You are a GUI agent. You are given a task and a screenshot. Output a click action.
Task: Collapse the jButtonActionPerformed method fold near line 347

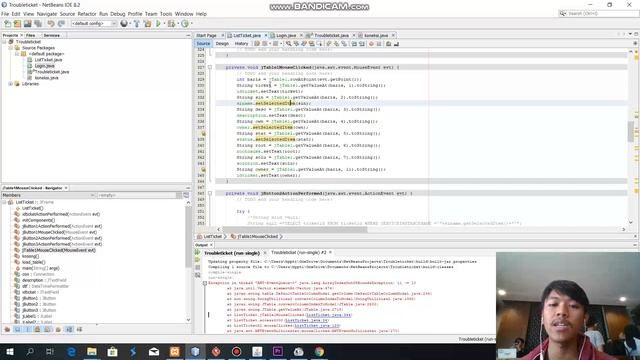pyautogui.click(x=210, y=193)
